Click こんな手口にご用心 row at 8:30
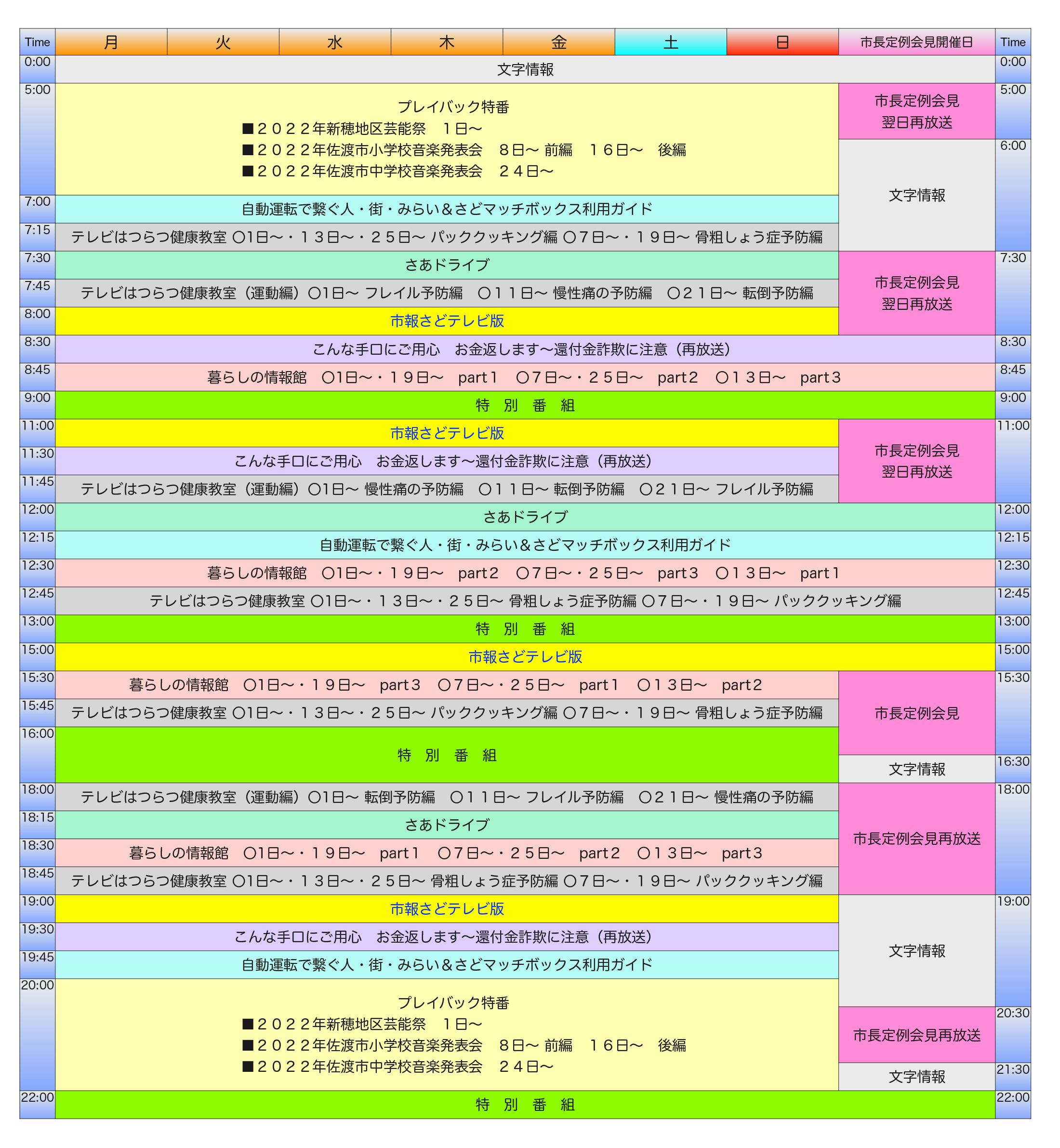This screenshot has height=1148, width=1060. pyautogui.click(x=525, y=349)
